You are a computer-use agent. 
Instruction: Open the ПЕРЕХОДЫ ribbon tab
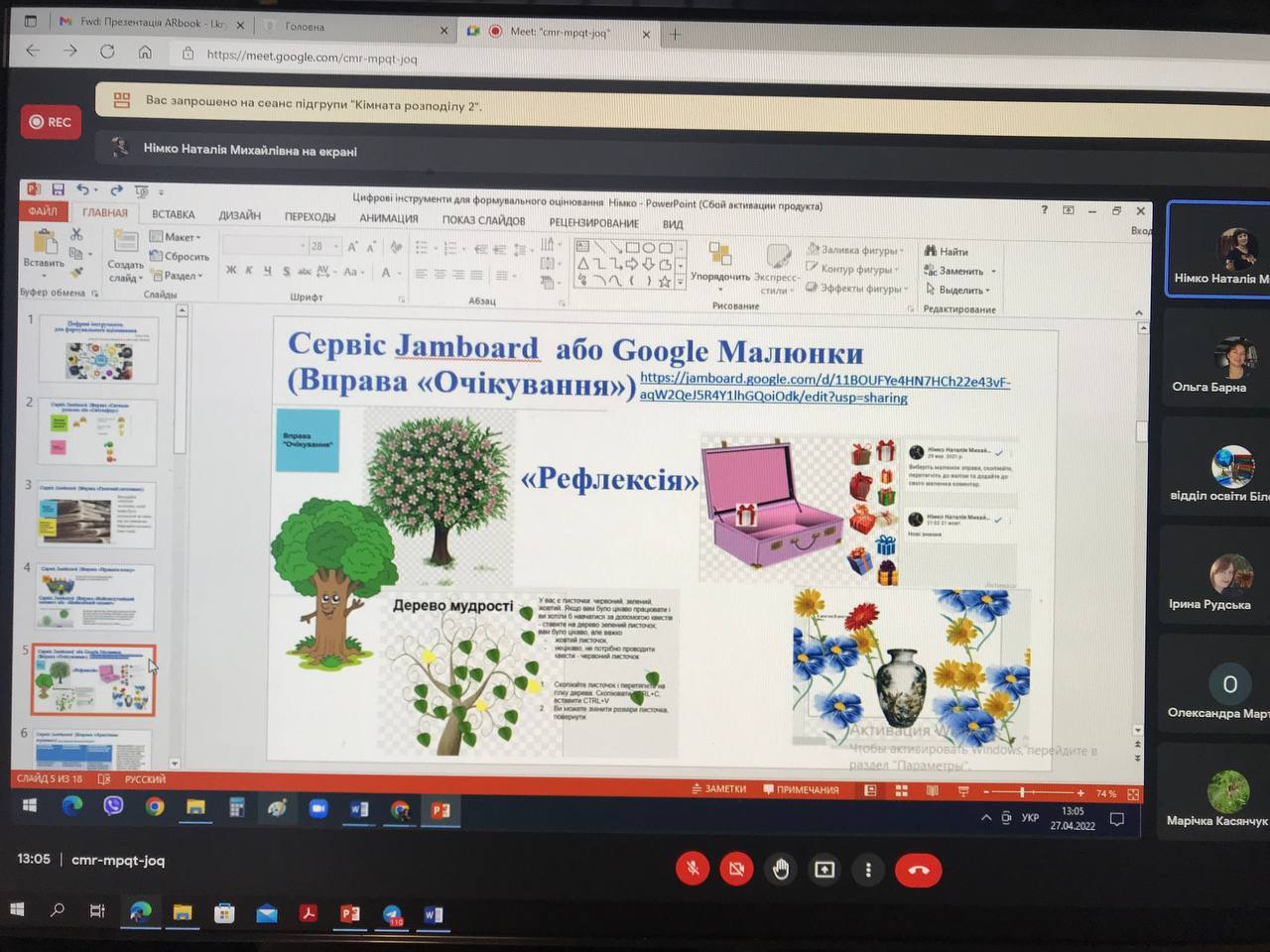pyautogui.click(x=310, y=217)
